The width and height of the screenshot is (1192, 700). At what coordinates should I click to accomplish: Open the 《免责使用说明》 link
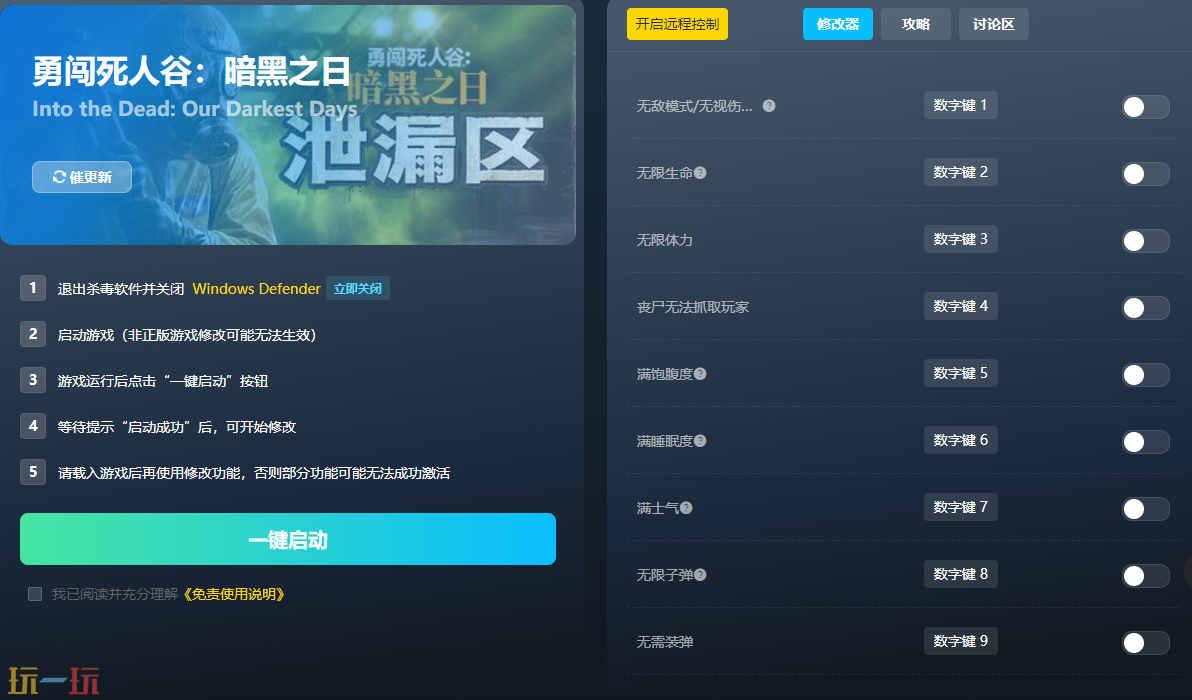click(234, 594)
